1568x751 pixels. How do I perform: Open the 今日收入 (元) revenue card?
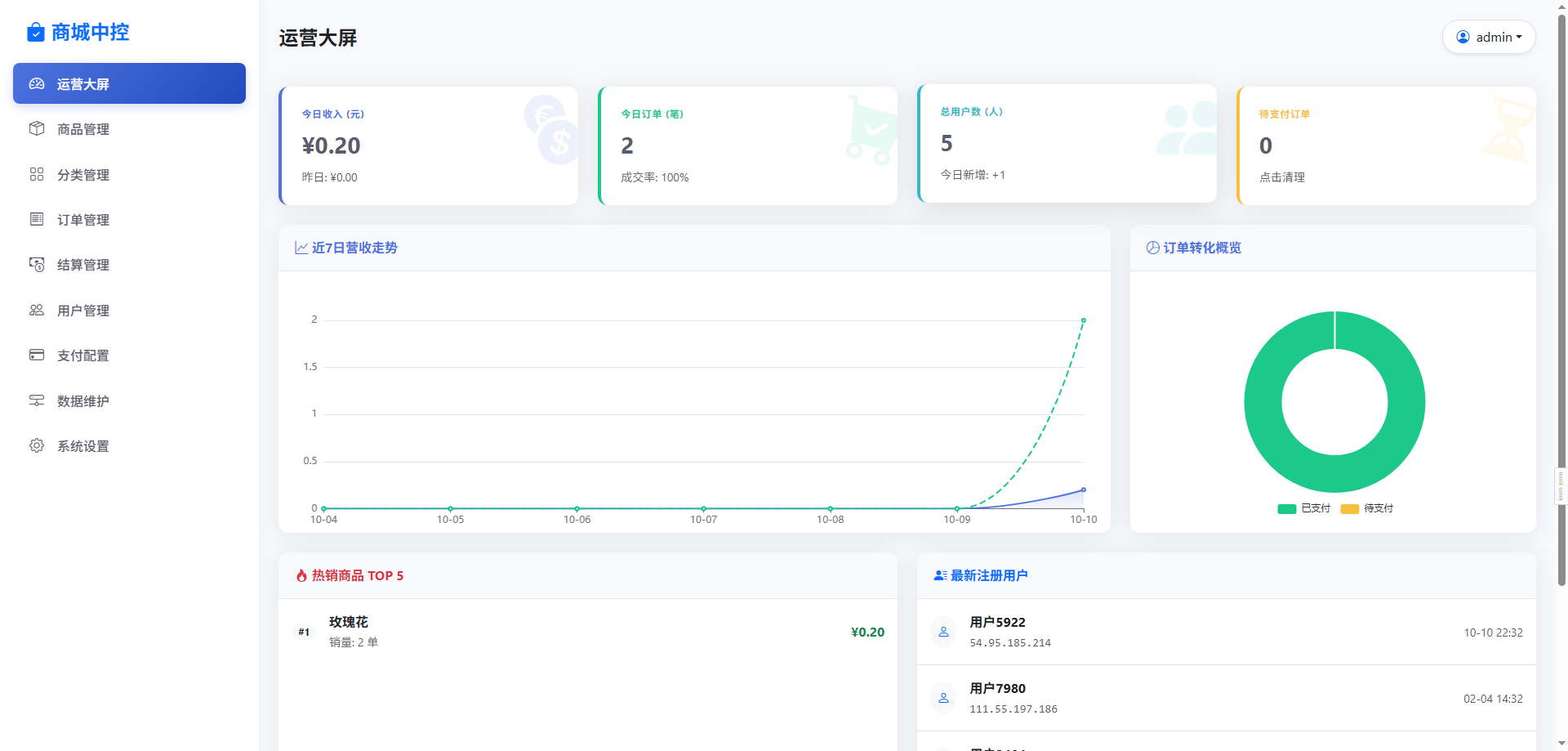pos(429,145)
